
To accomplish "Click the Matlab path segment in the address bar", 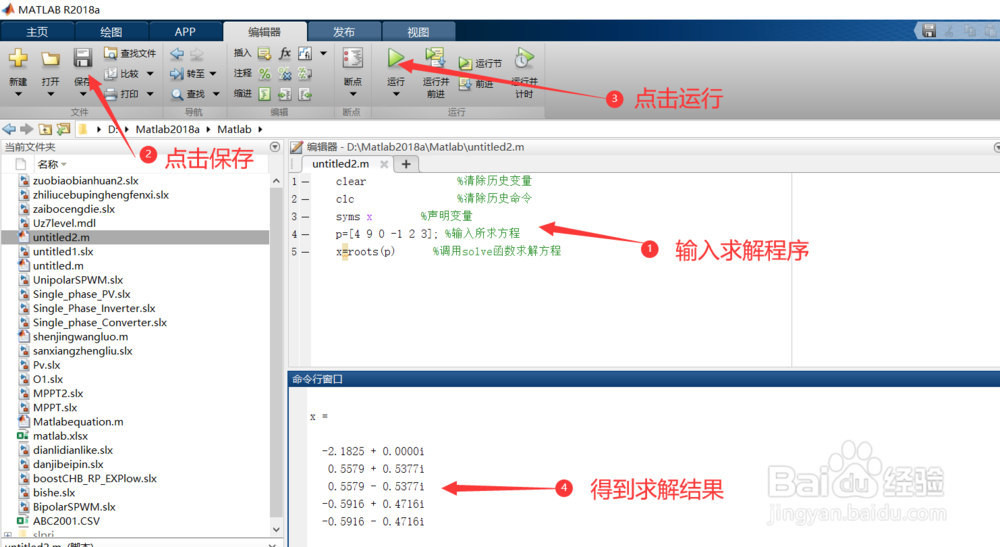I will tap(234, 129).
